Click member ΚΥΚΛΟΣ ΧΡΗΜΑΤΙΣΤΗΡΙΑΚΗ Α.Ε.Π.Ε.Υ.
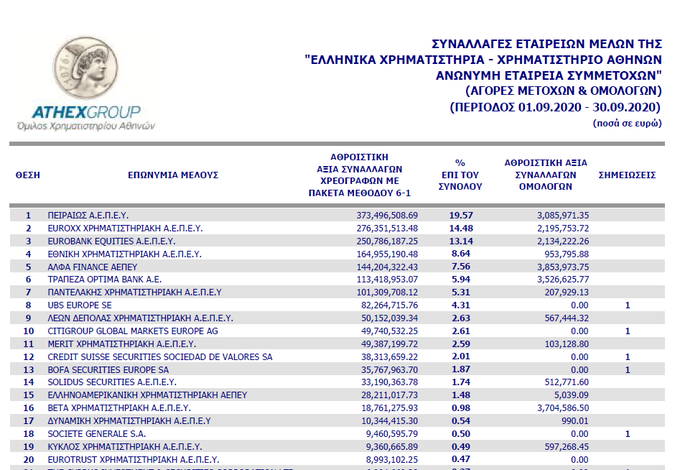Image resolution: width=680 pixels, height=470 pixels. [125, 447]
